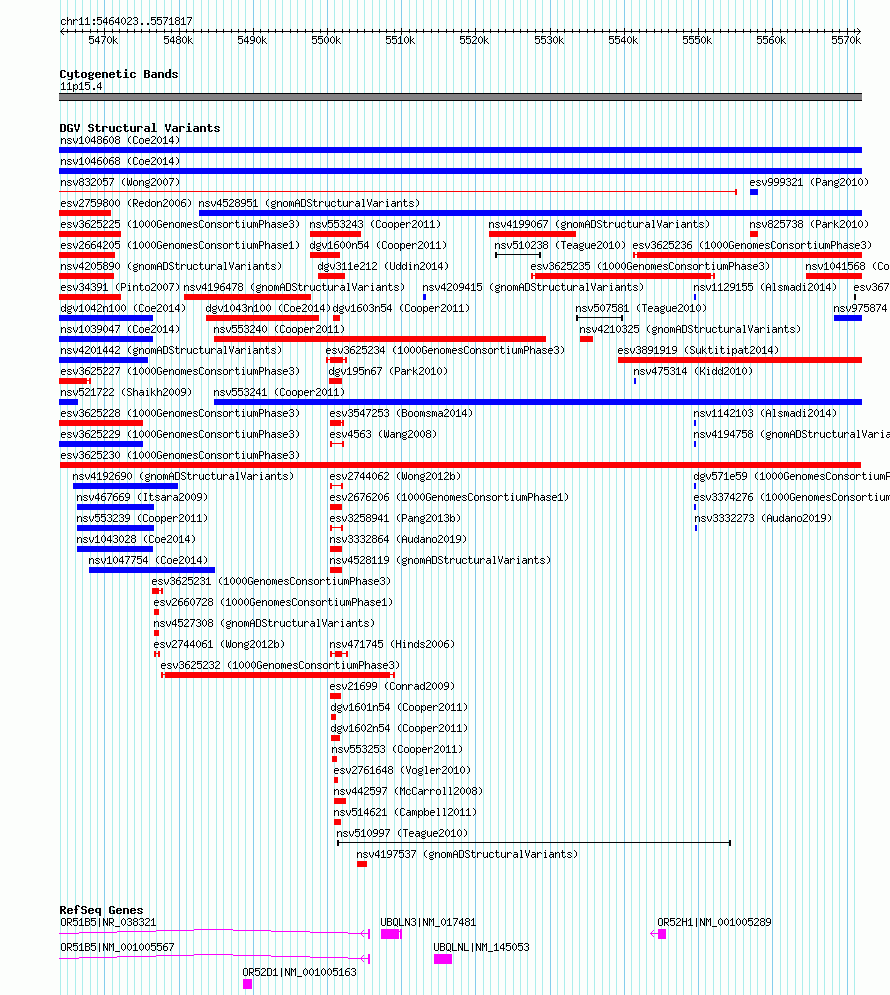Click the blue bar under nsv1046068 (Coe2014)
Screen dimensions: 890x995
[x=460, y=171]
